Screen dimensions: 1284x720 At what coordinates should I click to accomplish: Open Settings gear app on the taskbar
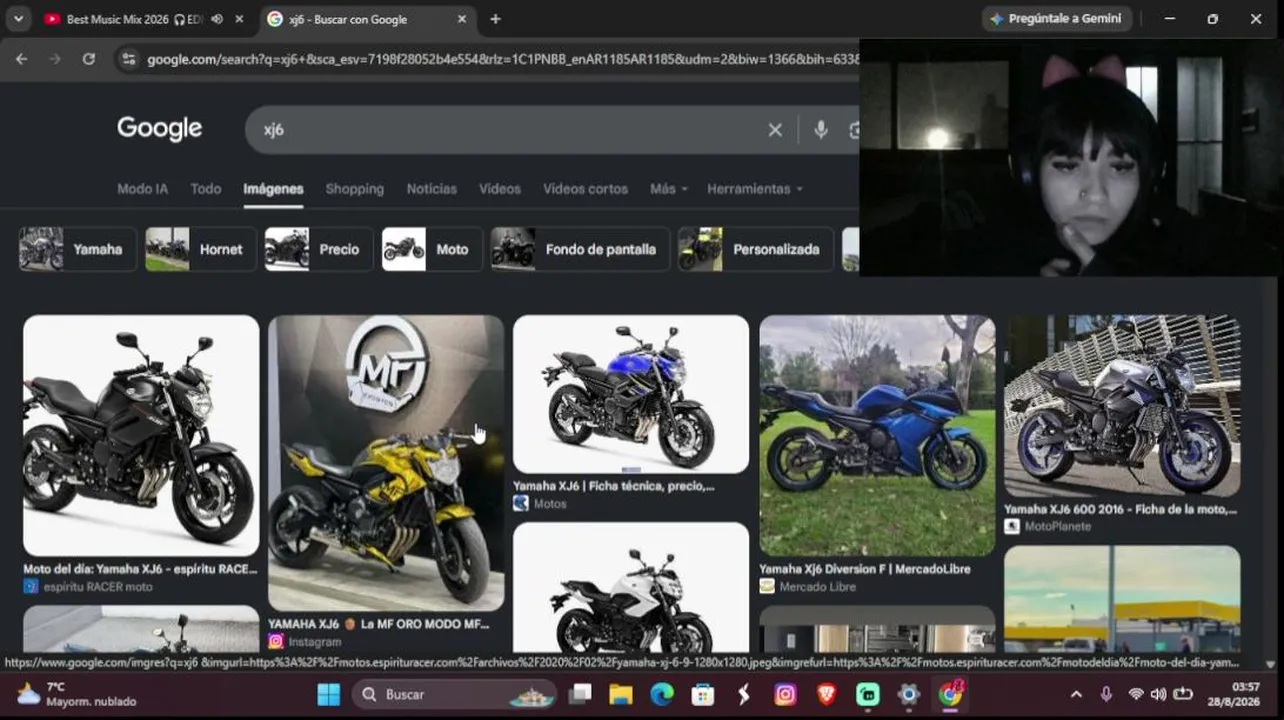(909, 694)
